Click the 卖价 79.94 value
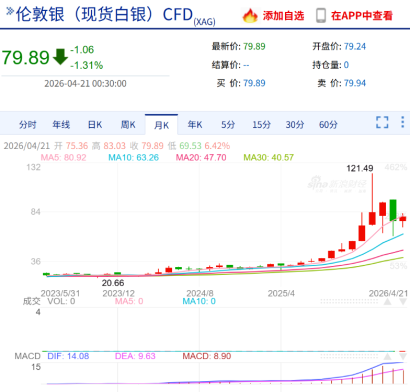 (355, 83)
